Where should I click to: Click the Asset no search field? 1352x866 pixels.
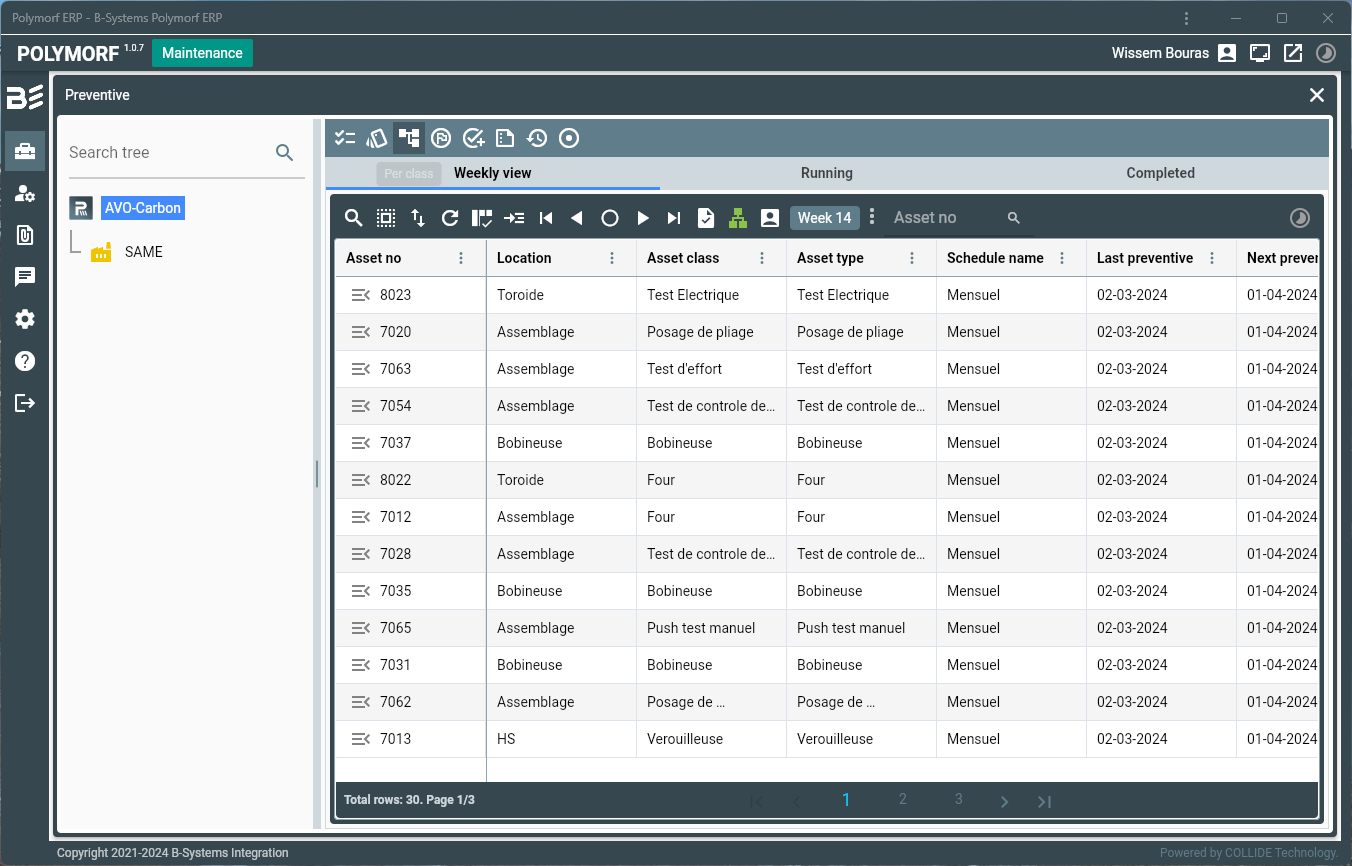click(945, 218)
